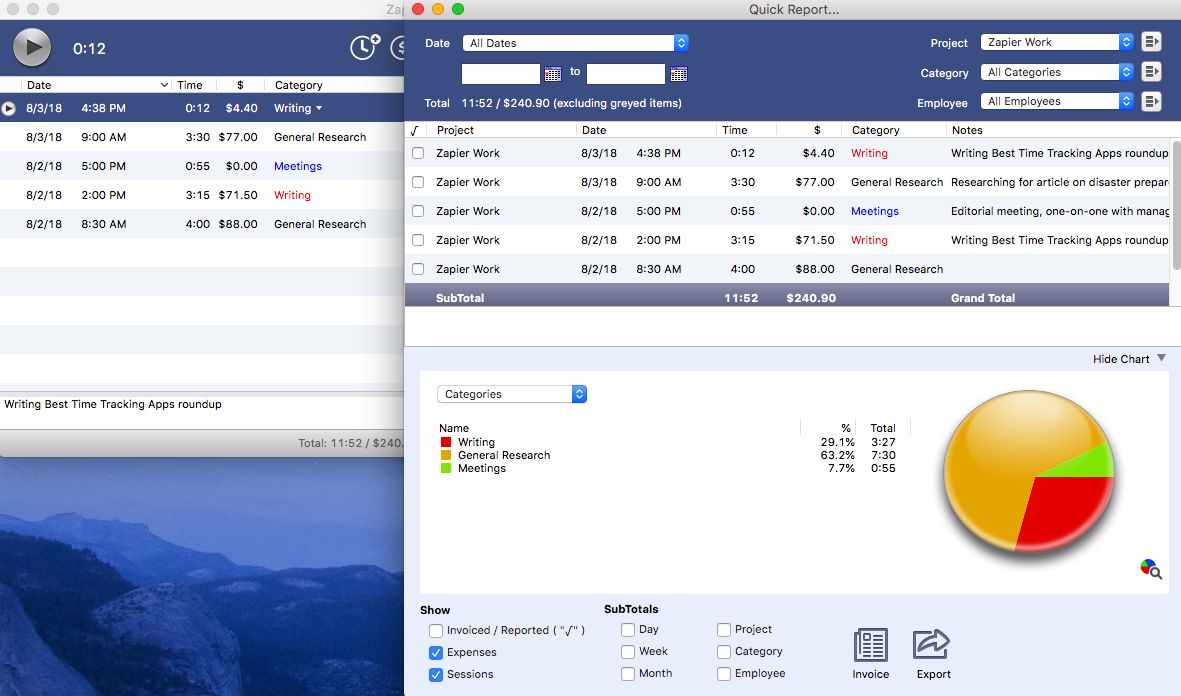
Task: Click the edit list icon beside Employee
Action: (x=1151, y=101)
